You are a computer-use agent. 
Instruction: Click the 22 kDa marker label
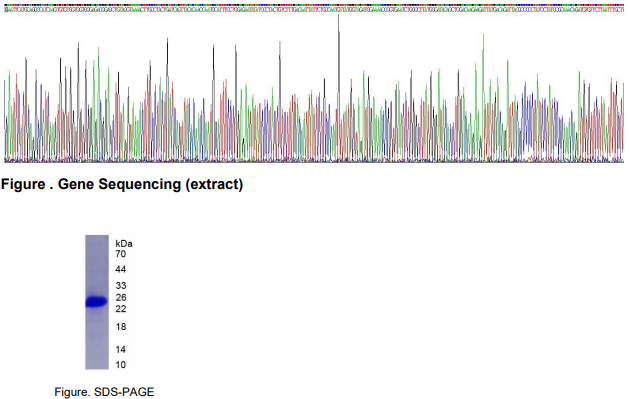tap(121, 309)
